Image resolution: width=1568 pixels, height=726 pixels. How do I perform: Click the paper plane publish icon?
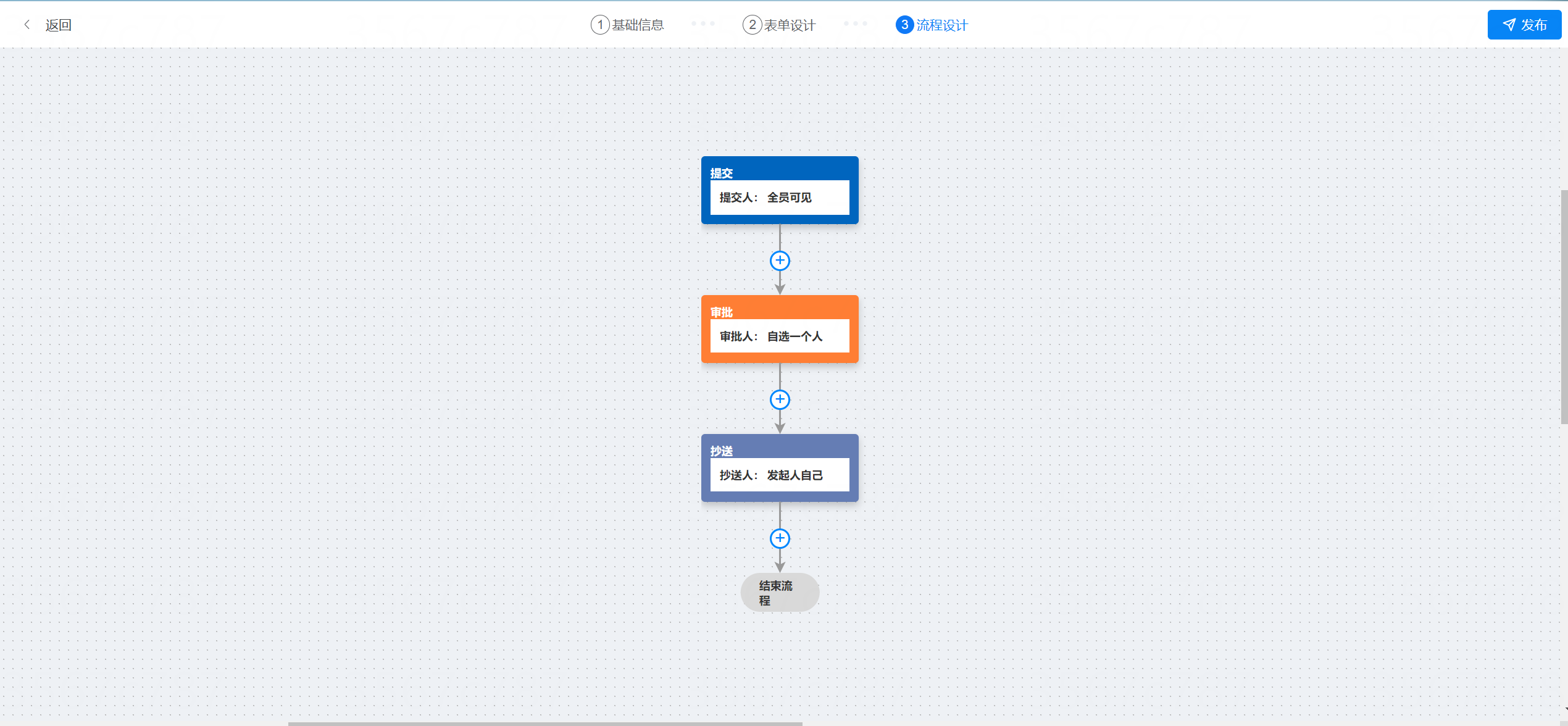(x=1509, y=25)
